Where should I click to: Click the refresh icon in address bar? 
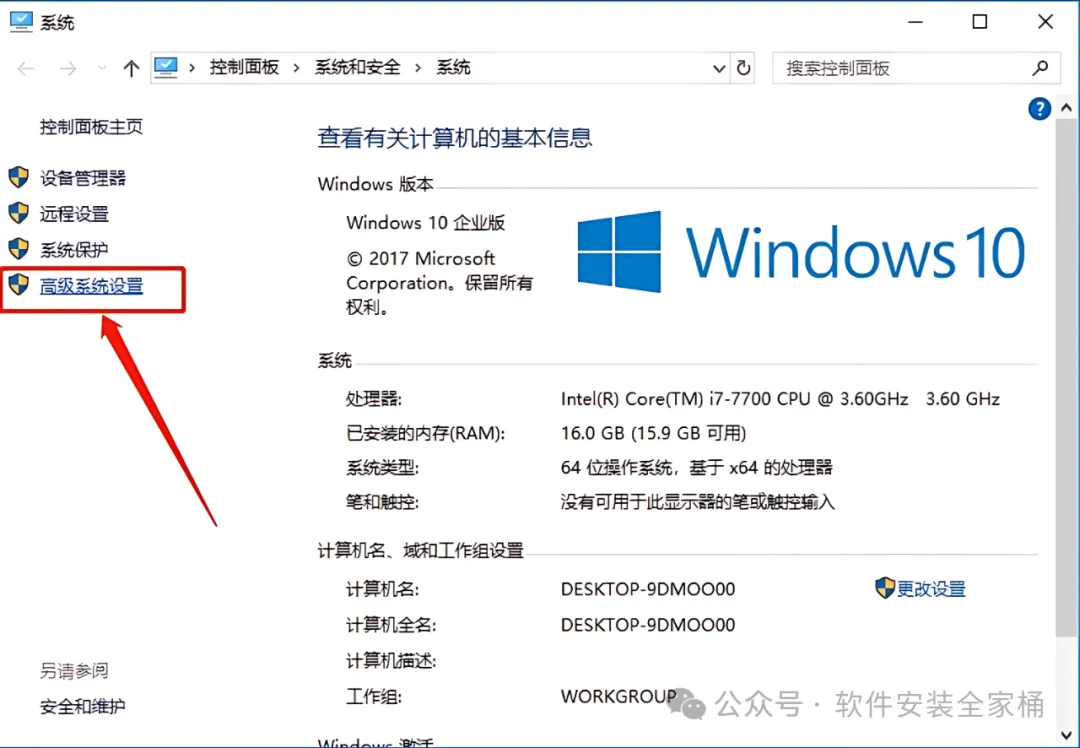(743, 67)
